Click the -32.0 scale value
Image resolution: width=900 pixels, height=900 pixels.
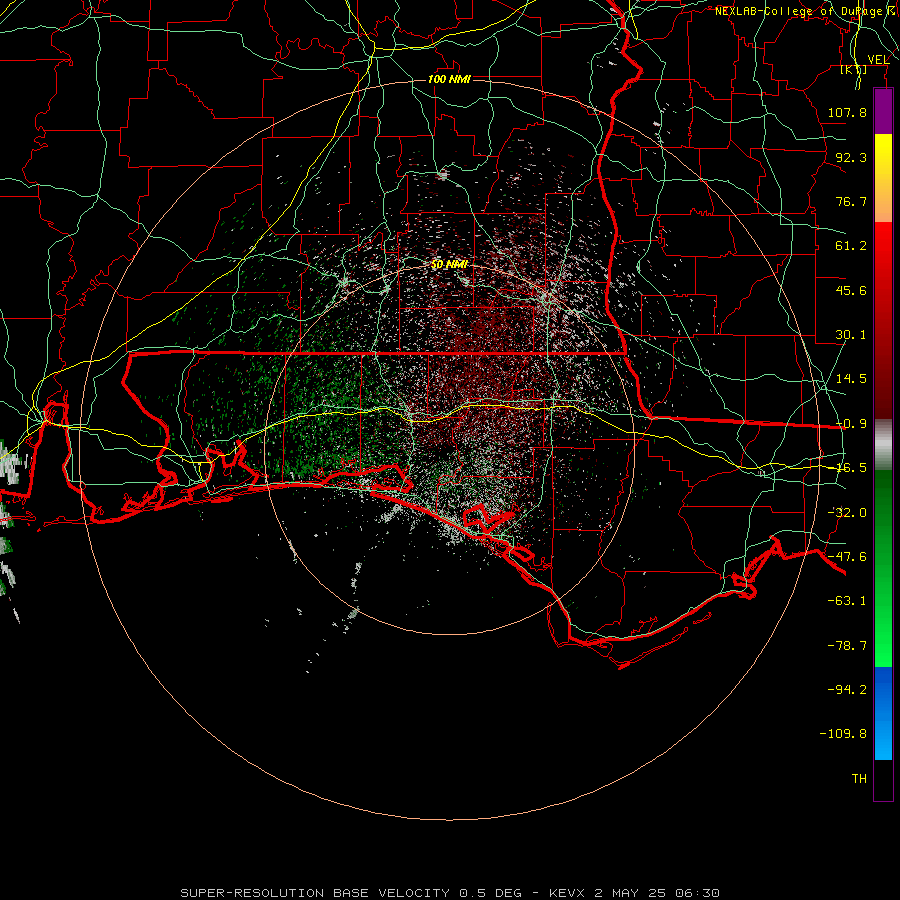[847, 513]
